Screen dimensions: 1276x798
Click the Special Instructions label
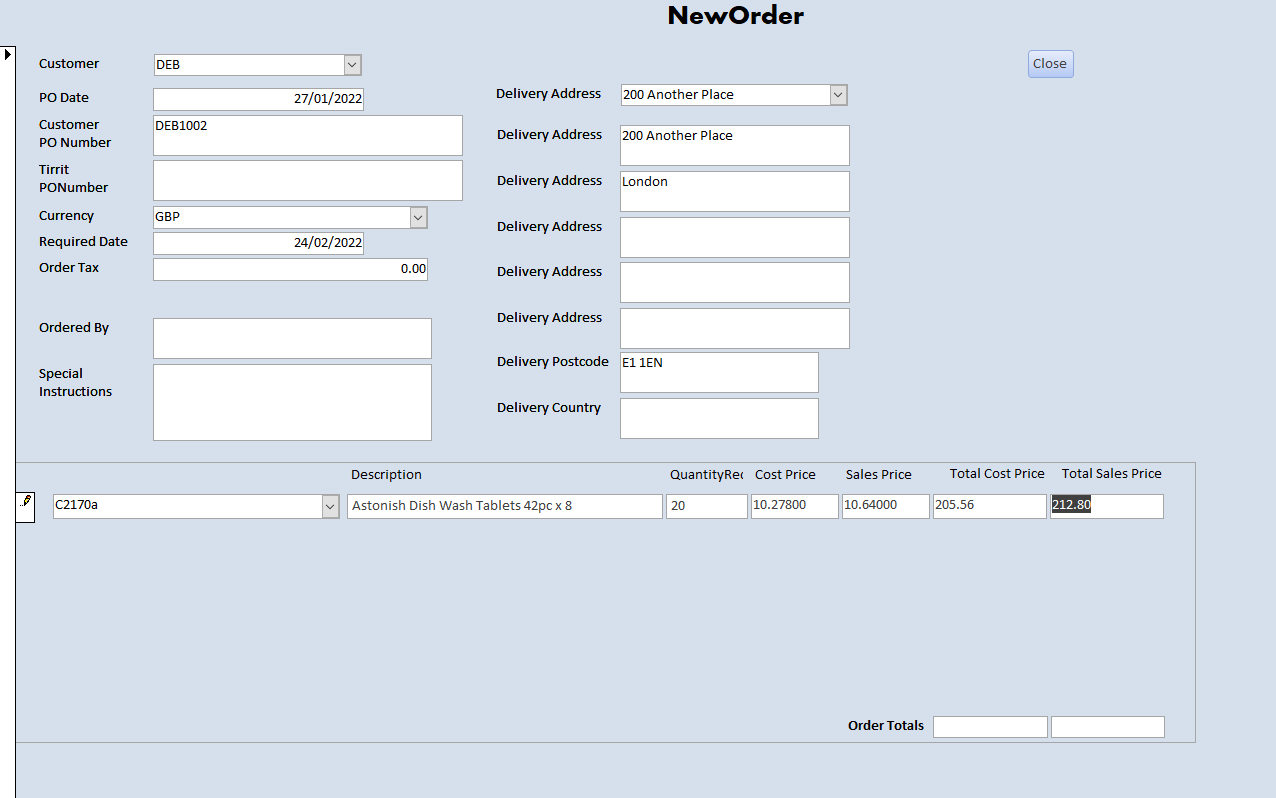(76, 383)
